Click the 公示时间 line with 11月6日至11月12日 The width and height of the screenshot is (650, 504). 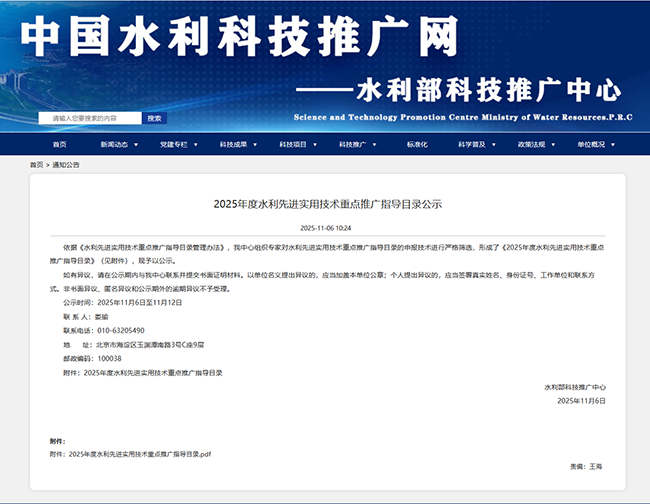[123, 303]
